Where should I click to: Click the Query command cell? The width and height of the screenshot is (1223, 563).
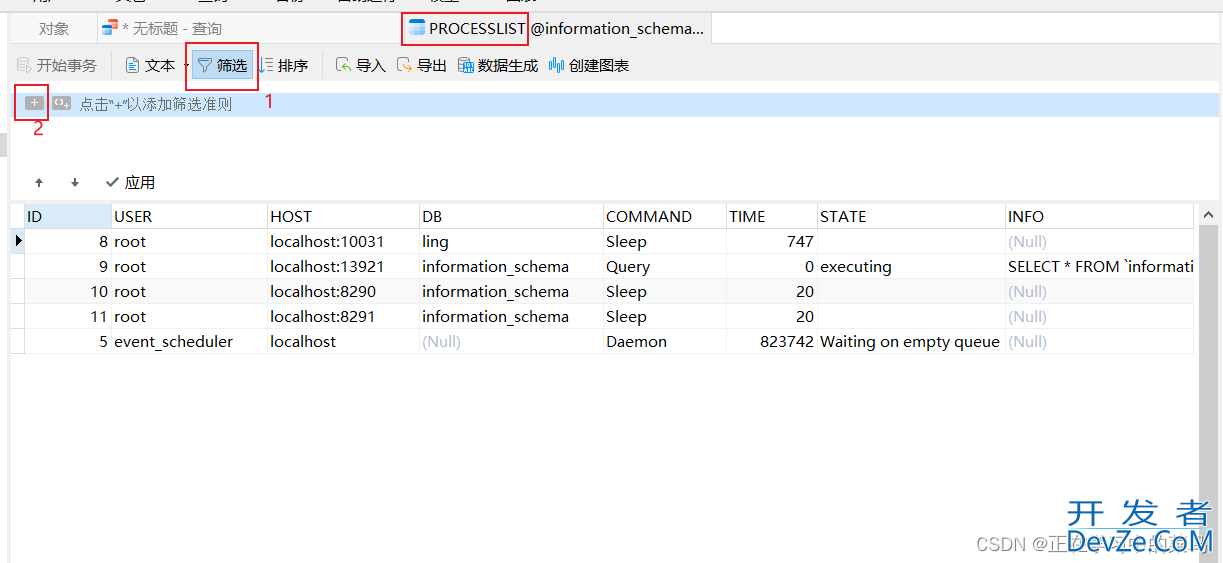pyautogui.click(x=664, y=266)
